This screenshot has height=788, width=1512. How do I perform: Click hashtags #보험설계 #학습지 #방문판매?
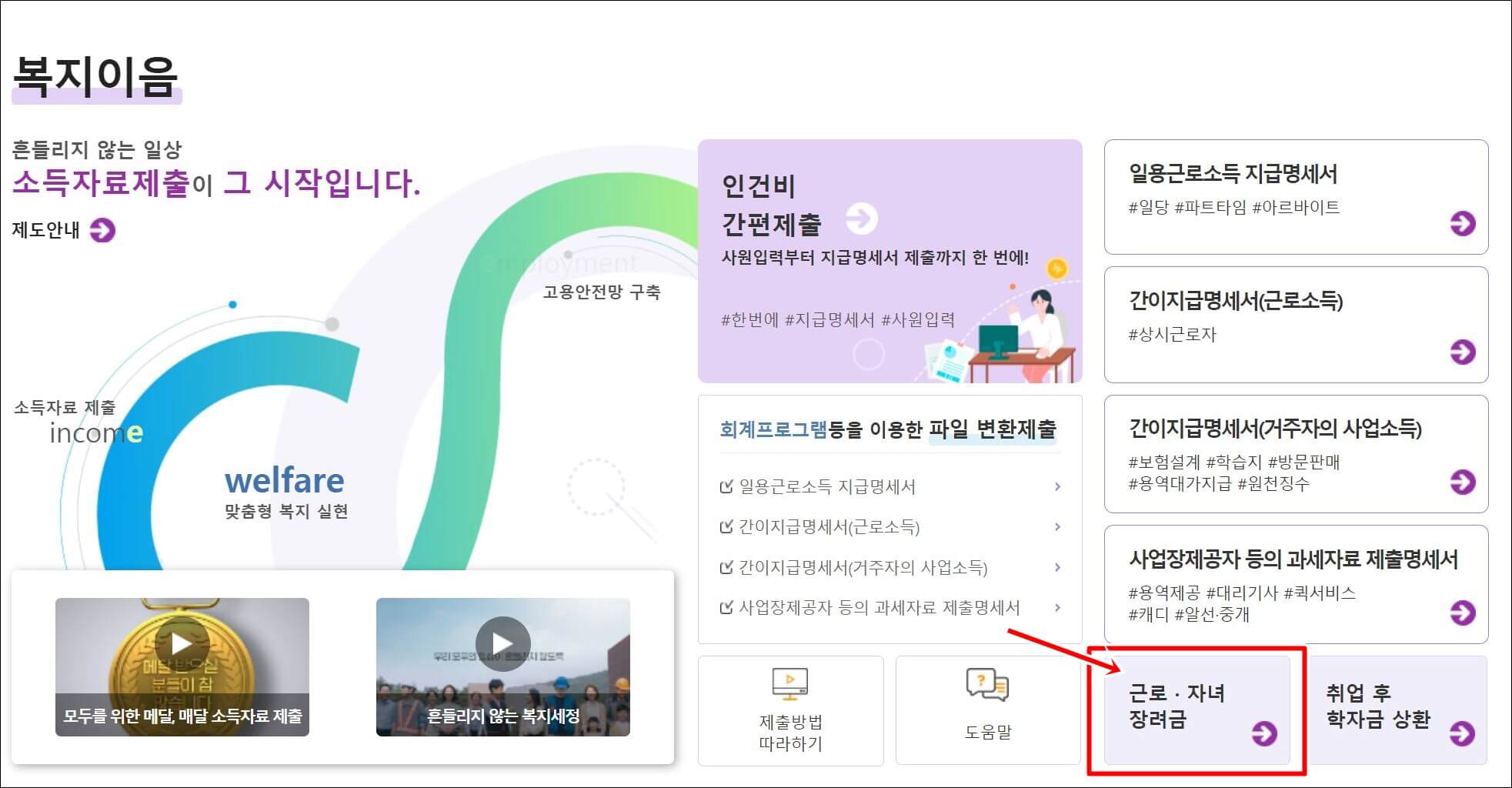[1234, 462]
